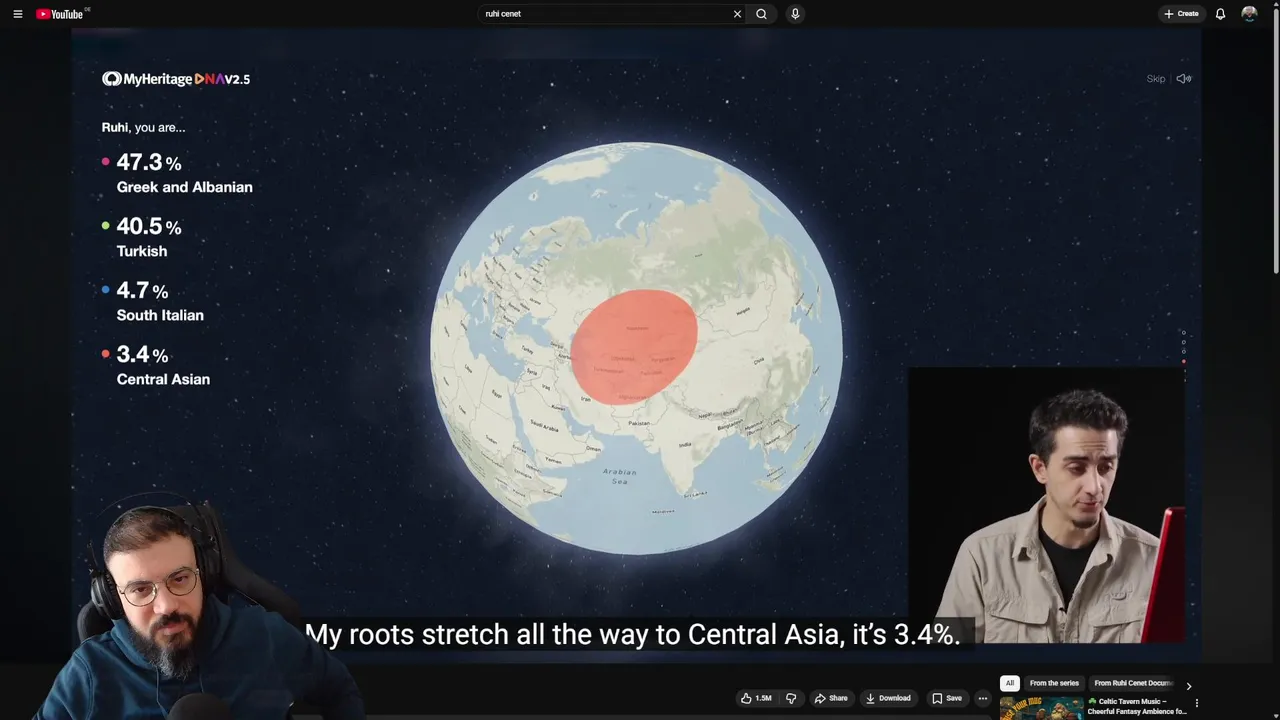The image size is (1280, 720).
Task: Select the 3.4% Central Asian result
Action: [155, 366]
